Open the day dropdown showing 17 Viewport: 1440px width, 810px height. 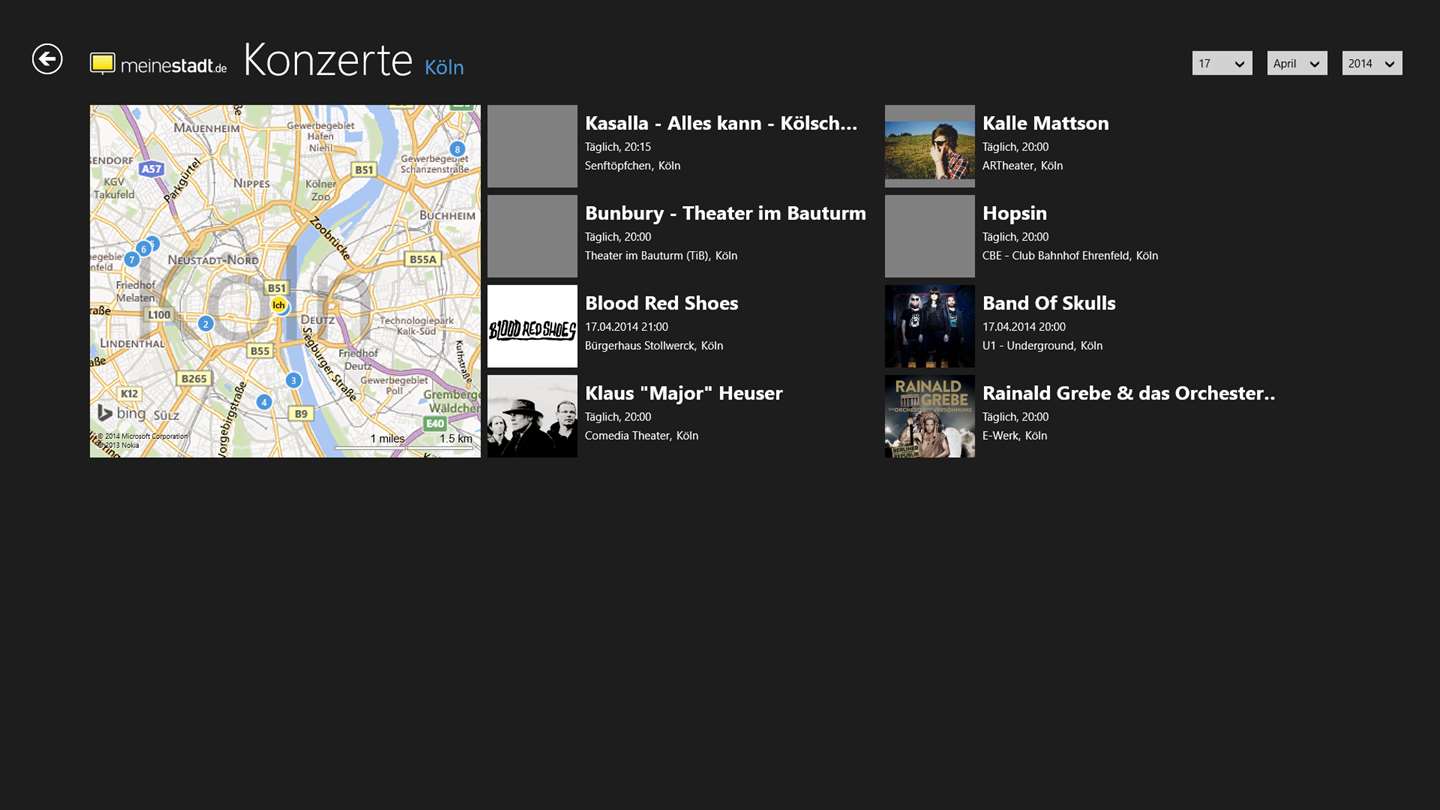[1222, 63]
